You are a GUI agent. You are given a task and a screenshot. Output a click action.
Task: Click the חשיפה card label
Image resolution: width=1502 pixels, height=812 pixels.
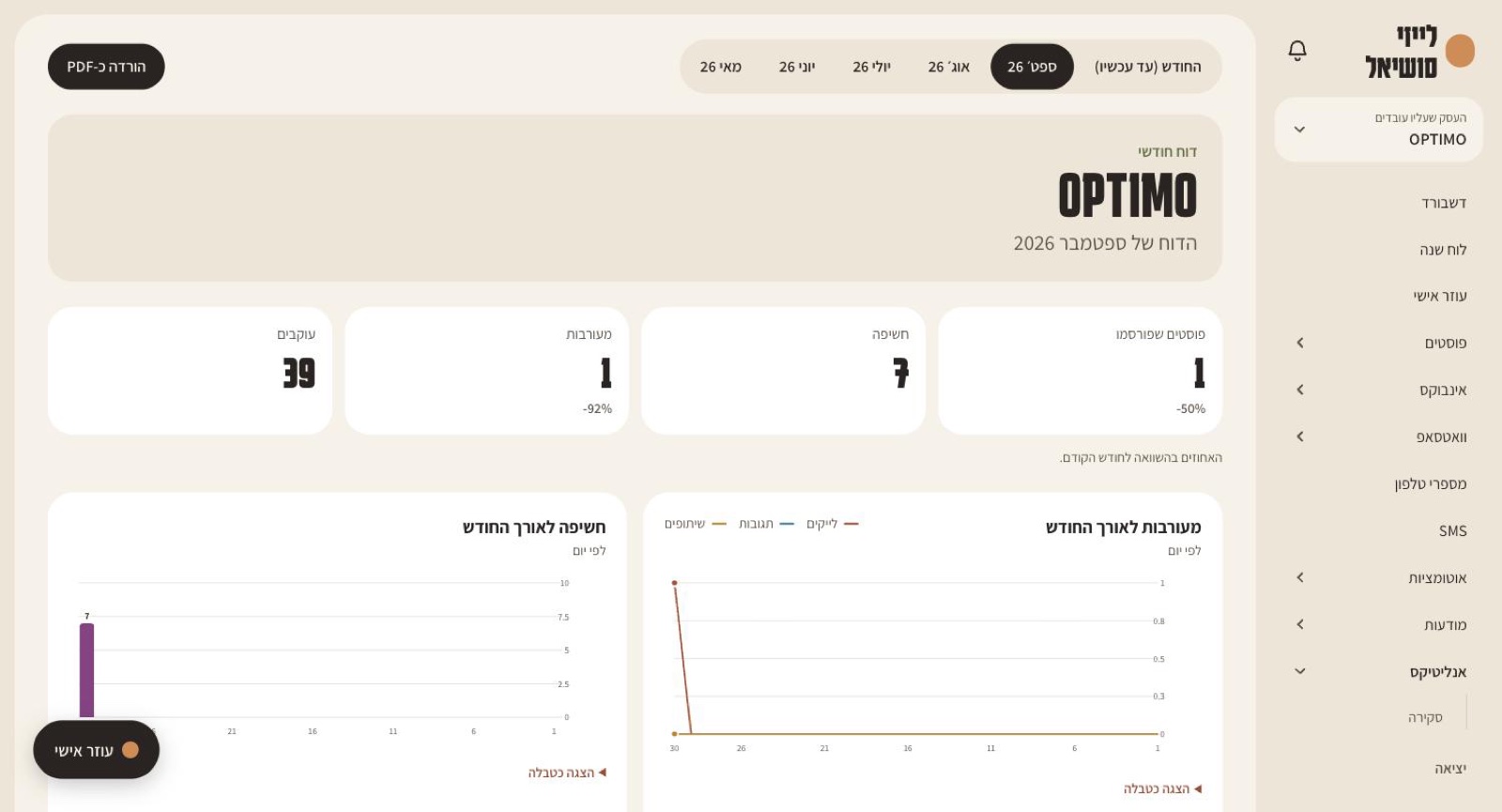point(890,334)
